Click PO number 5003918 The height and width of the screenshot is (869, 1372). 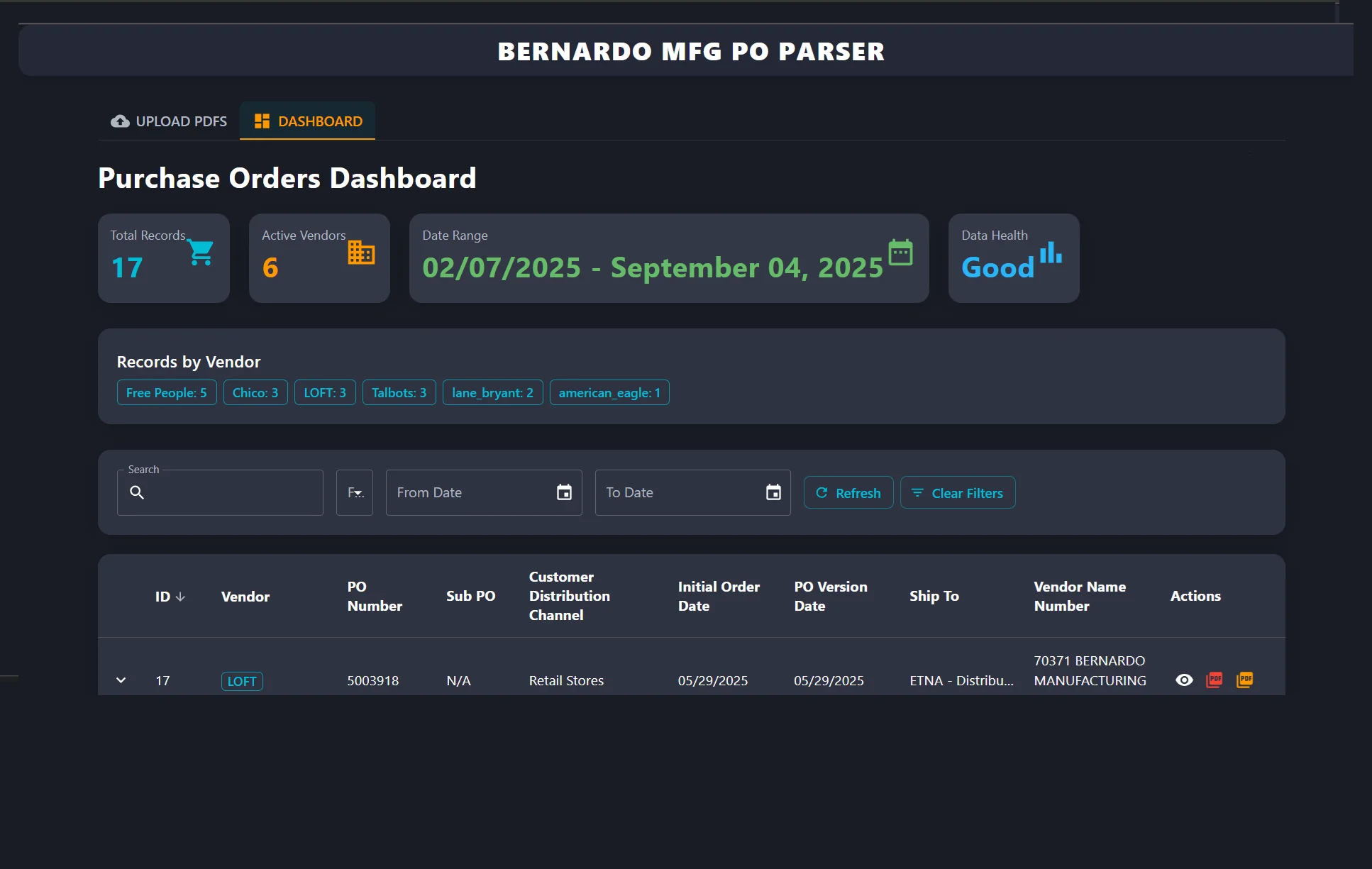click(x=373, y=681)
